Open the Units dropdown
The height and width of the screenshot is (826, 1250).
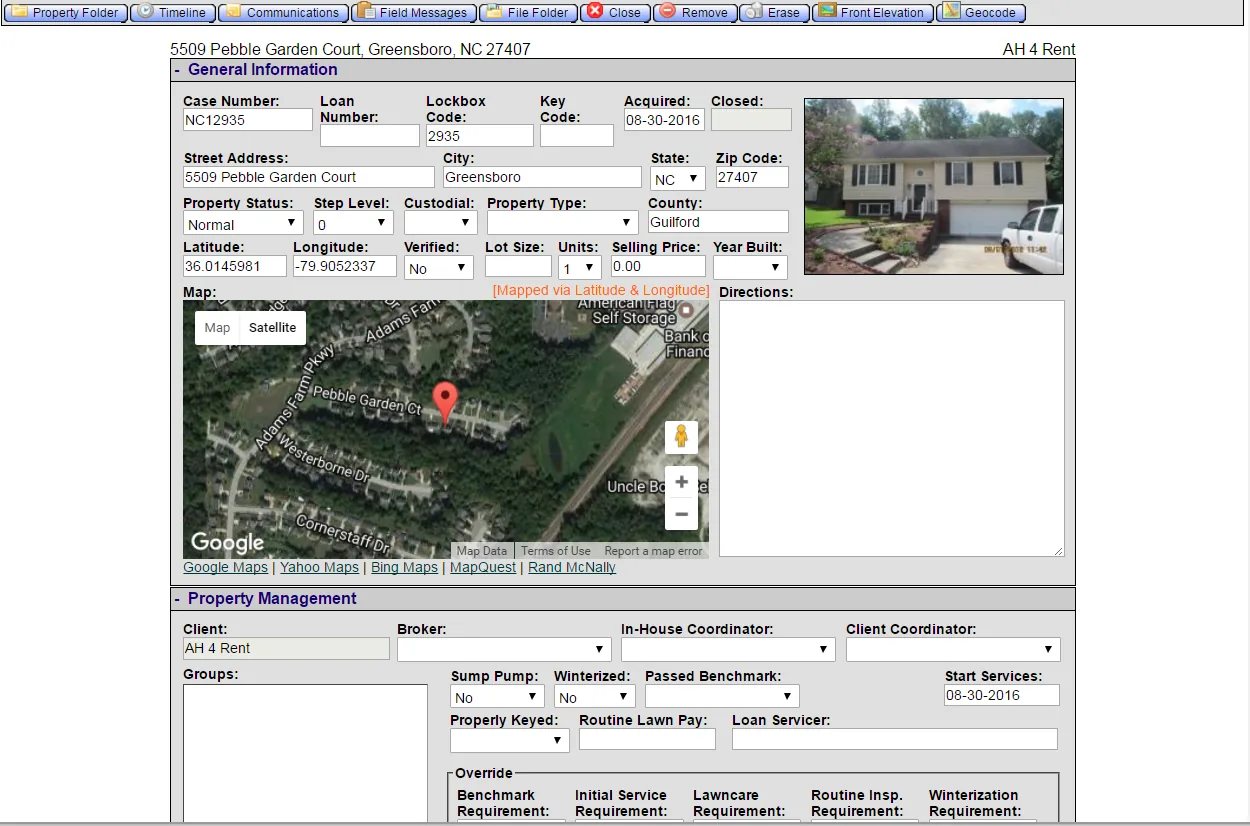pyautogui.click(x=579, y=268)
